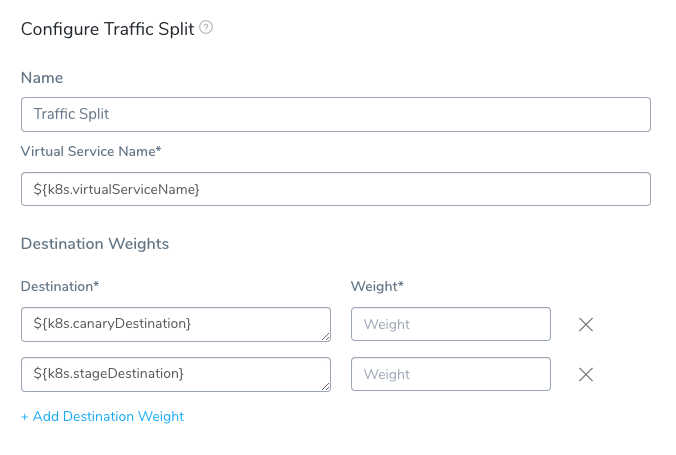Screen dimensions: 676x455
Task: Click the Name label
Action: click(42, 78)
